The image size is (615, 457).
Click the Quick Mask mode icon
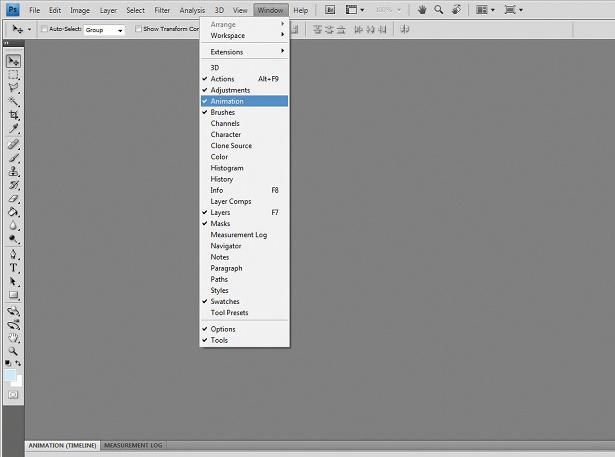click(13, 395)
